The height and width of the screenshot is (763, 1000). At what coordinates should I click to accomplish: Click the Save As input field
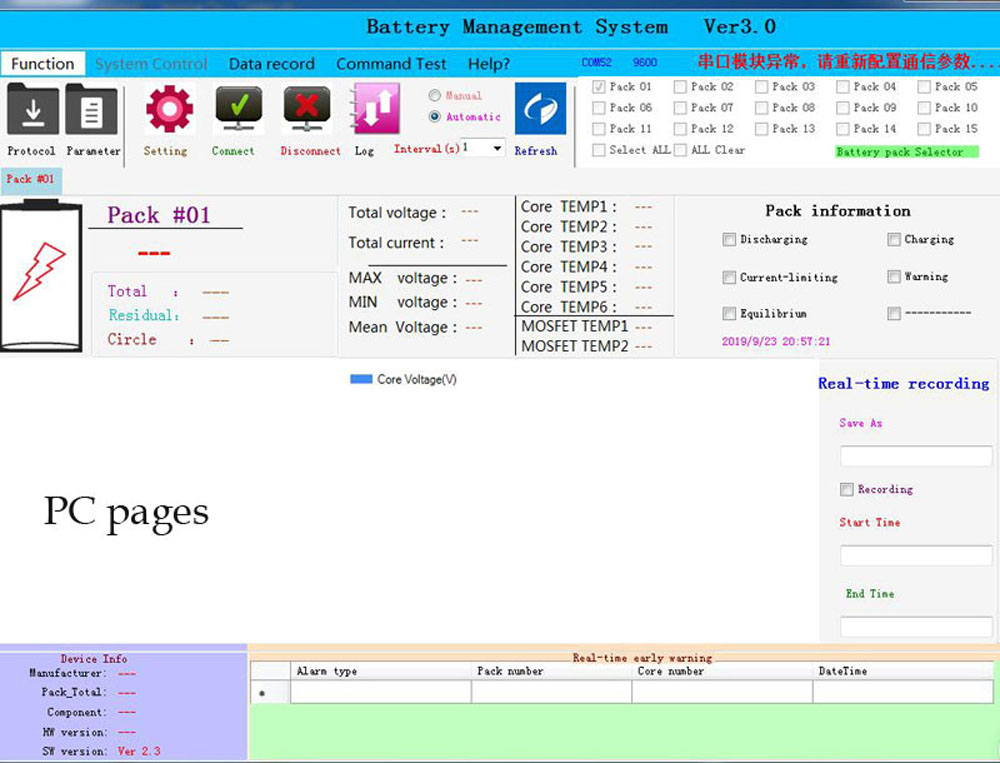(916, 456)
